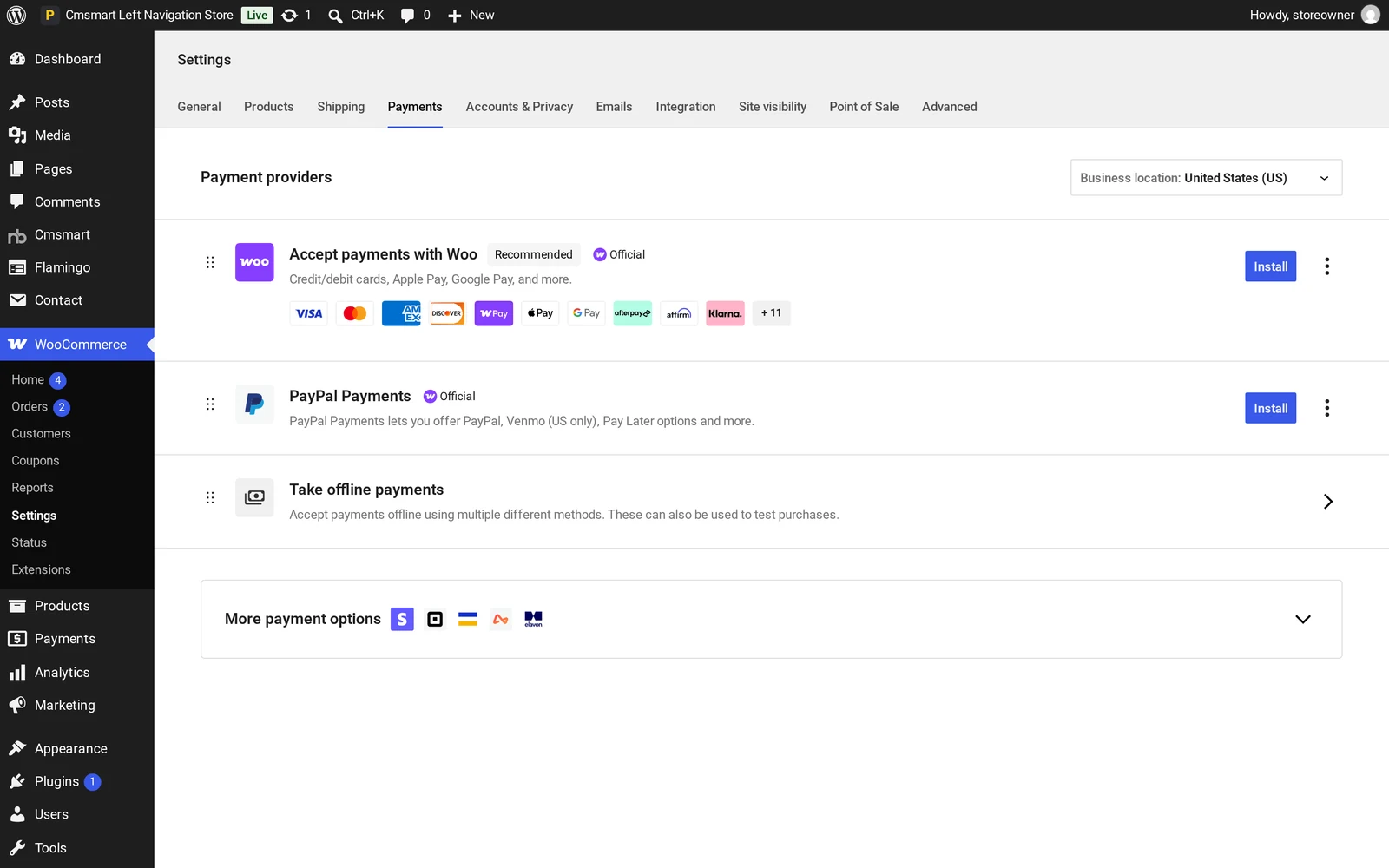Open the Ctrl+K search command palette
1389x868 pixels.
tap(356, 15)
